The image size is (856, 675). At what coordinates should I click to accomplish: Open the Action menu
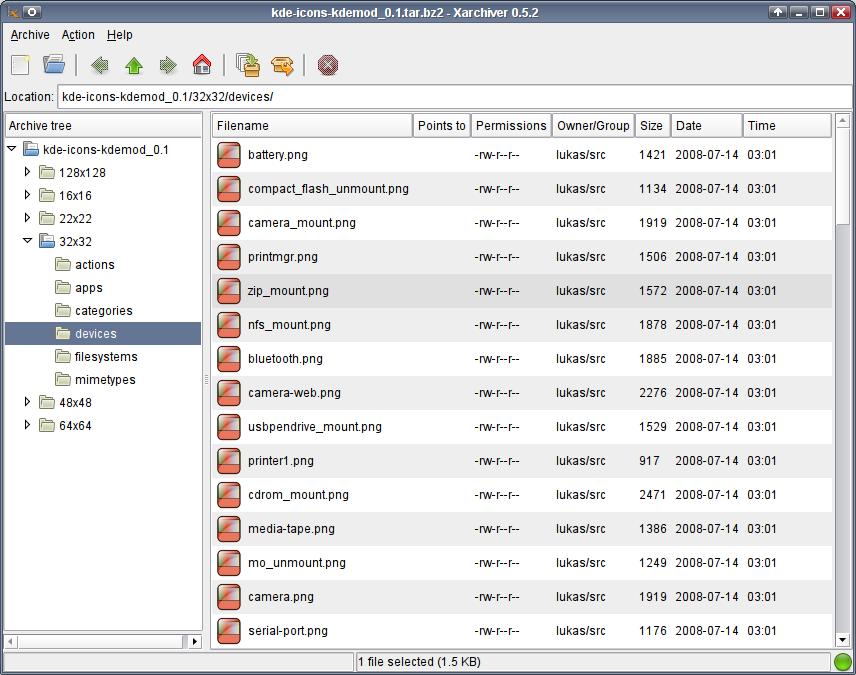tap(78, 35)
